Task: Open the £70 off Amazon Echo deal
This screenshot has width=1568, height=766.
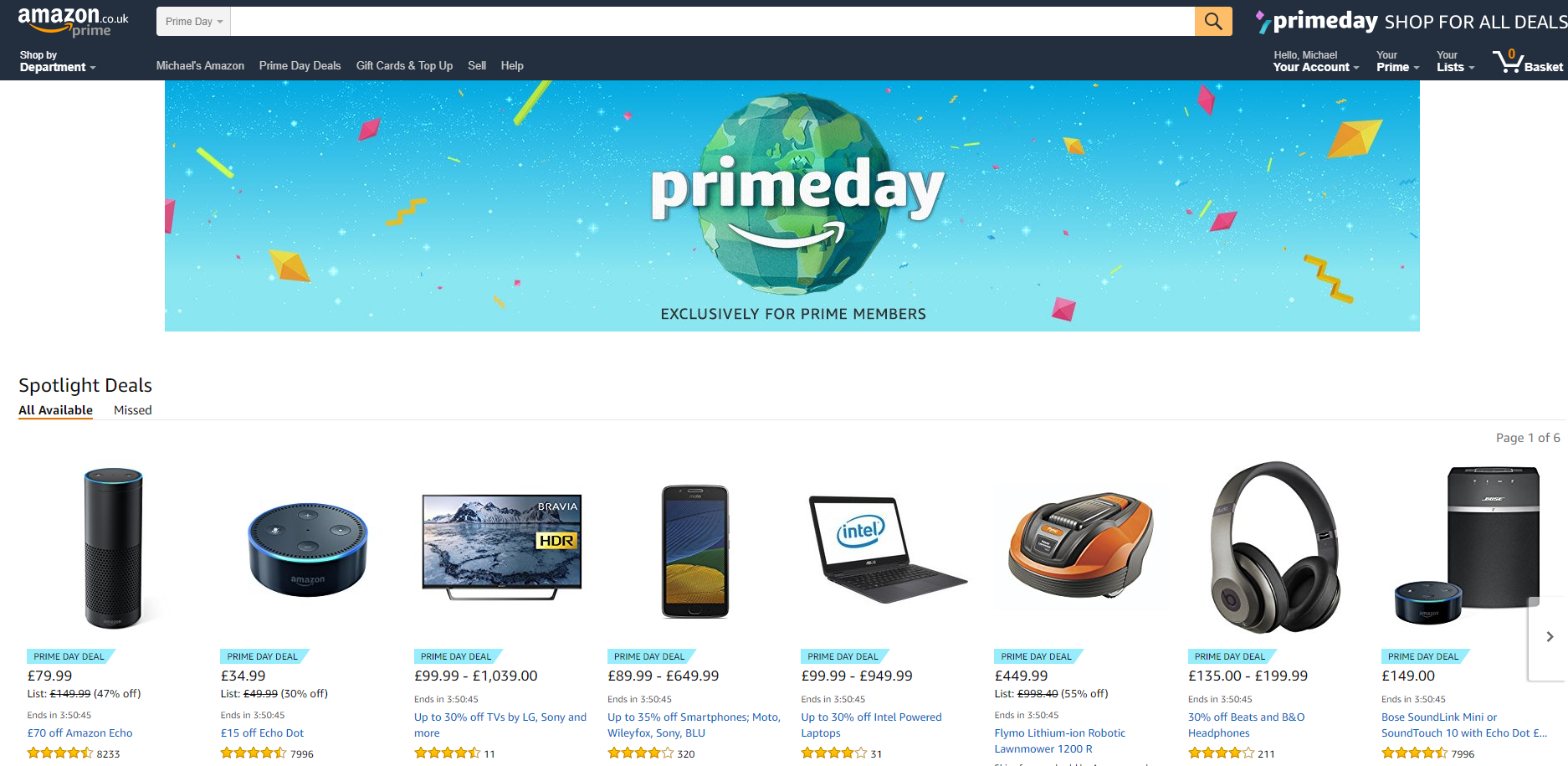Action: [x=80, y=733]
